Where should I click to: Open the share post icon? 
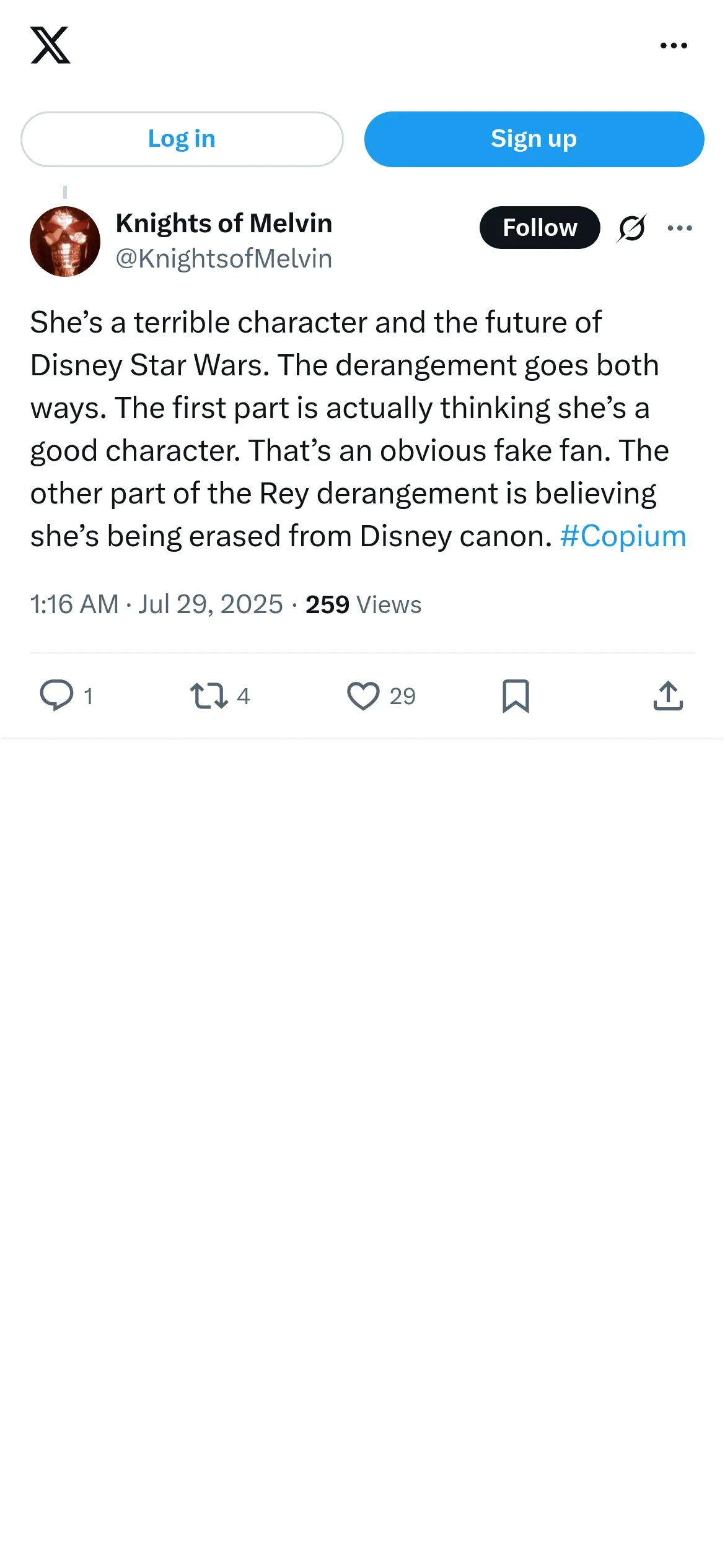tap(668, 695)
